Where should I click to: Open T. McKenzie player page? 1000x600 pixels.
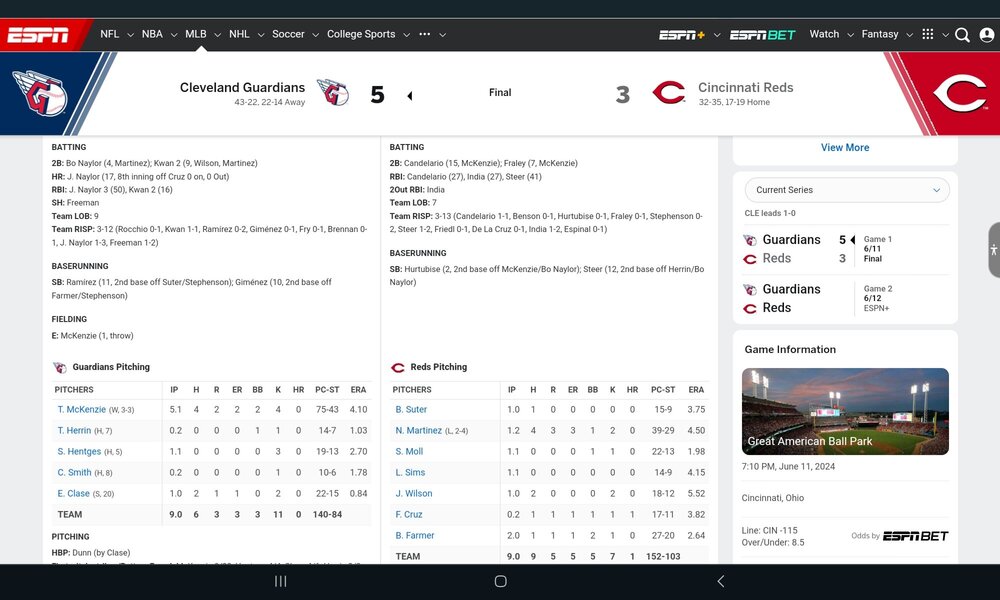(x=82, y=409)
